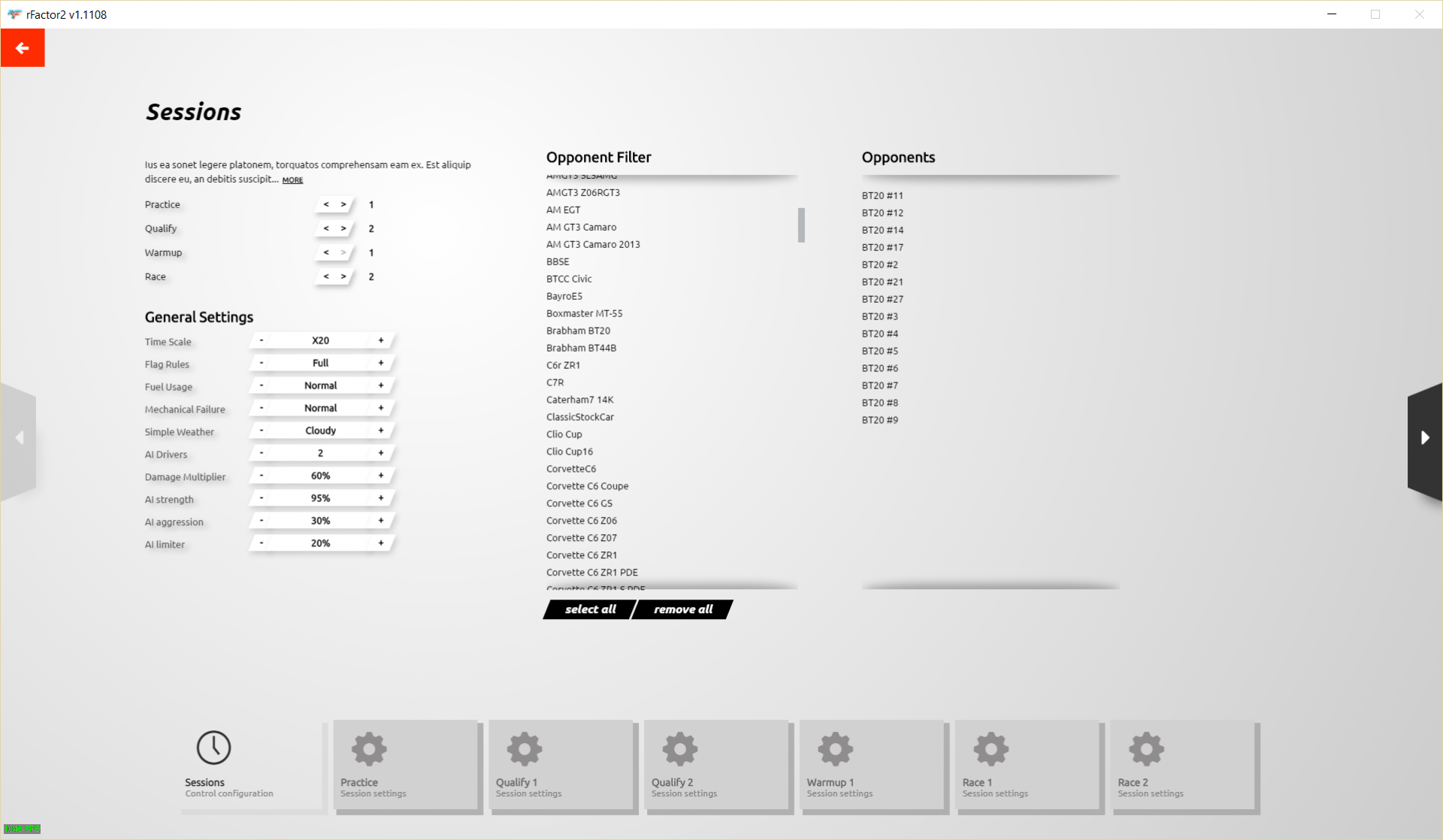The height and width of the screenshot is (840, 1443).
Task: Click Select All opponents button
Action: pyautogui.click(x=590, y=609)
